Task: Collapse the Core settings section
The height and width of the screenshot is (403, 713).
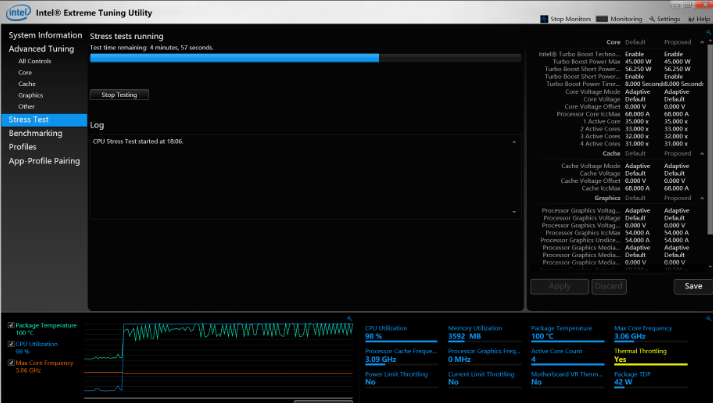Action: point(702,42)
